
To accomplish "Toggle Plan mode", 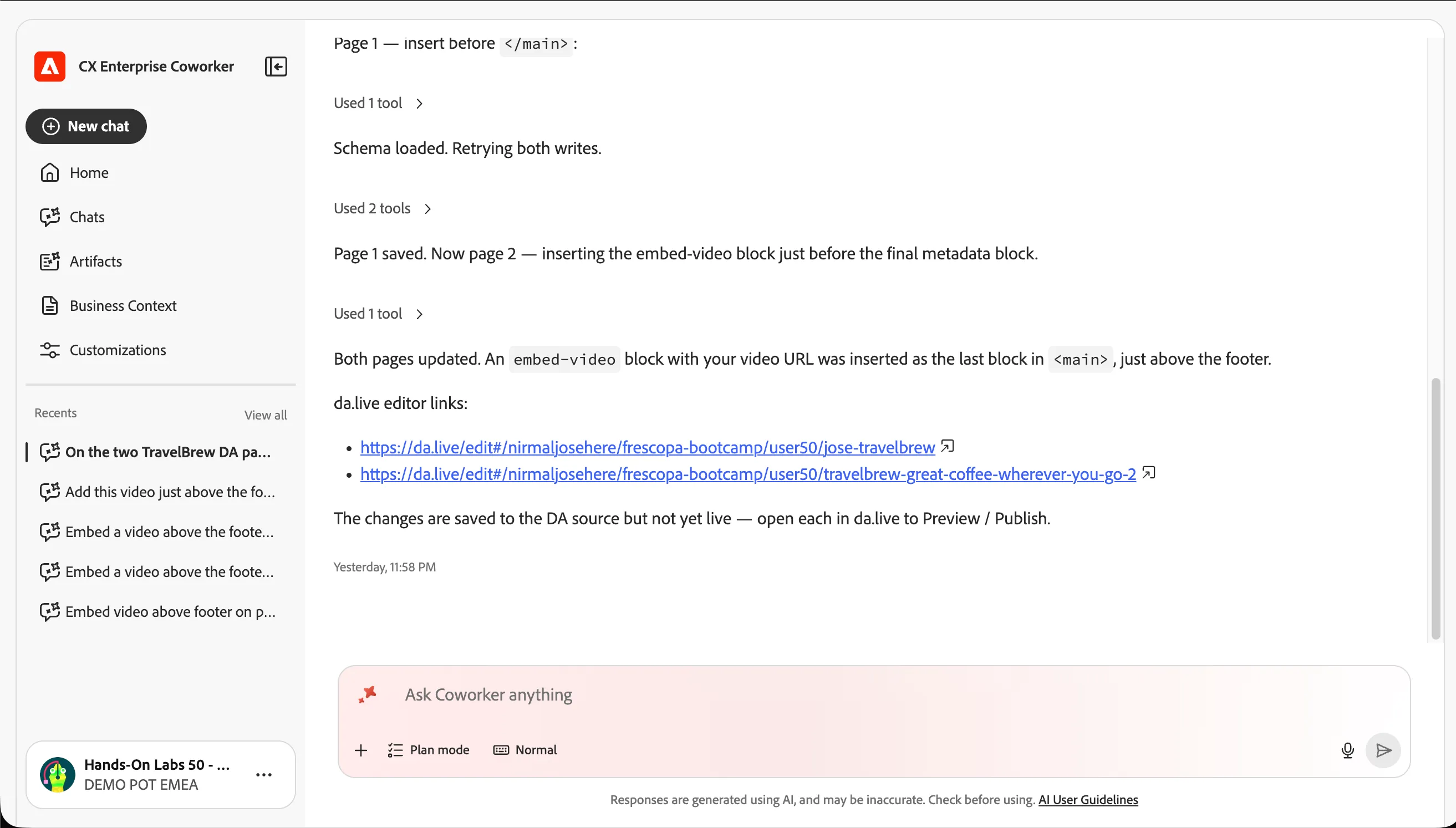I will coord(428,750).
